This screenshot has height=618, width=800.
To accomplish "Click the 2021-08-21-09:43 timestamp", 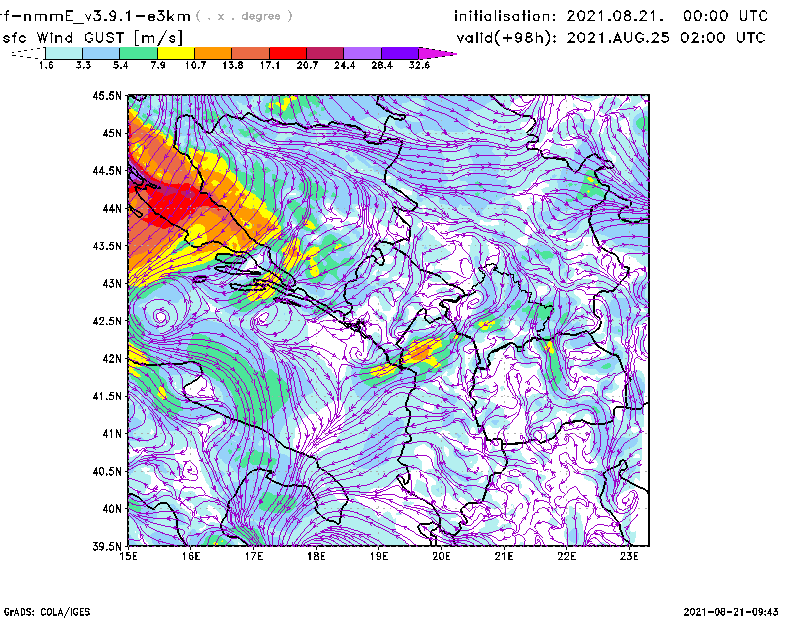I will 738,610.
